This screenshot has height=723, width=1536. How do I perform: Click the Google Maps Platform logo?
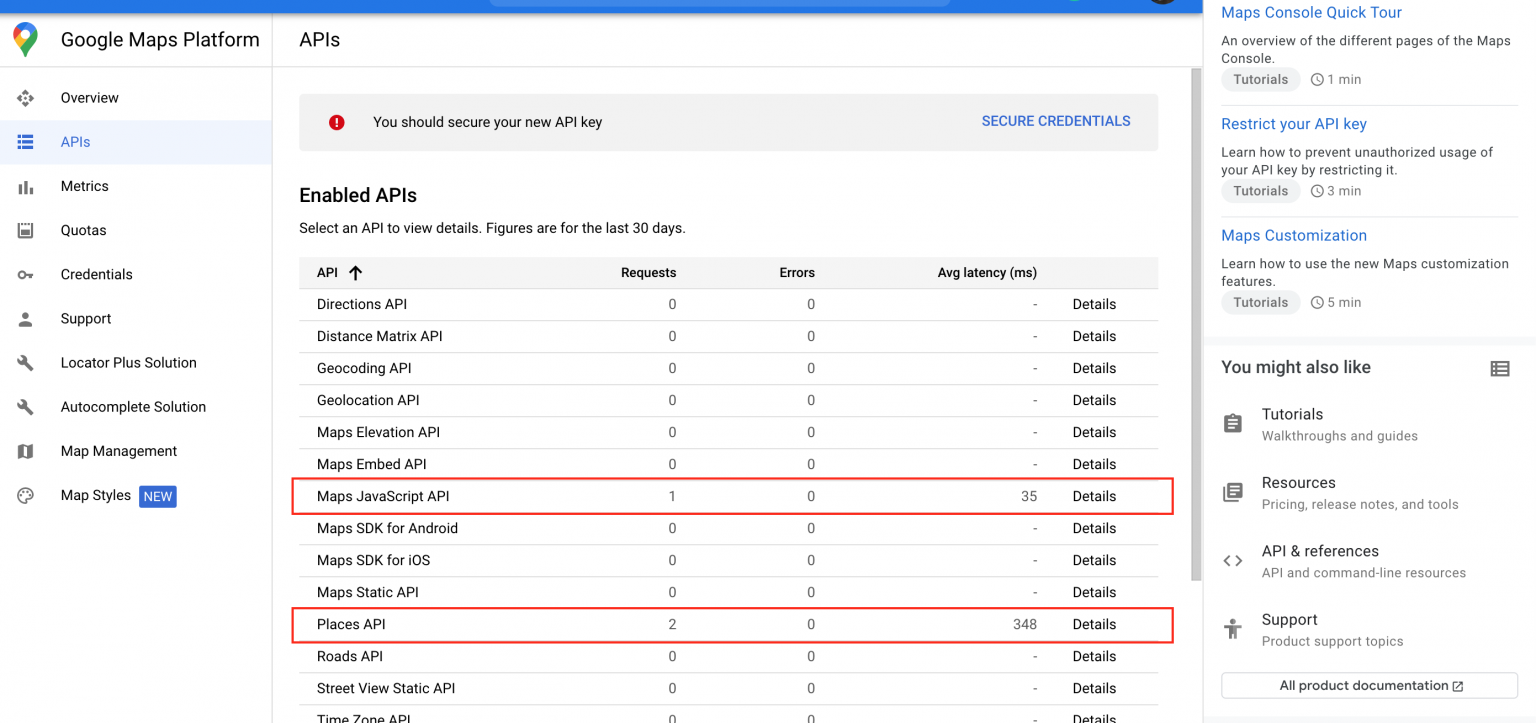[25, 40]
